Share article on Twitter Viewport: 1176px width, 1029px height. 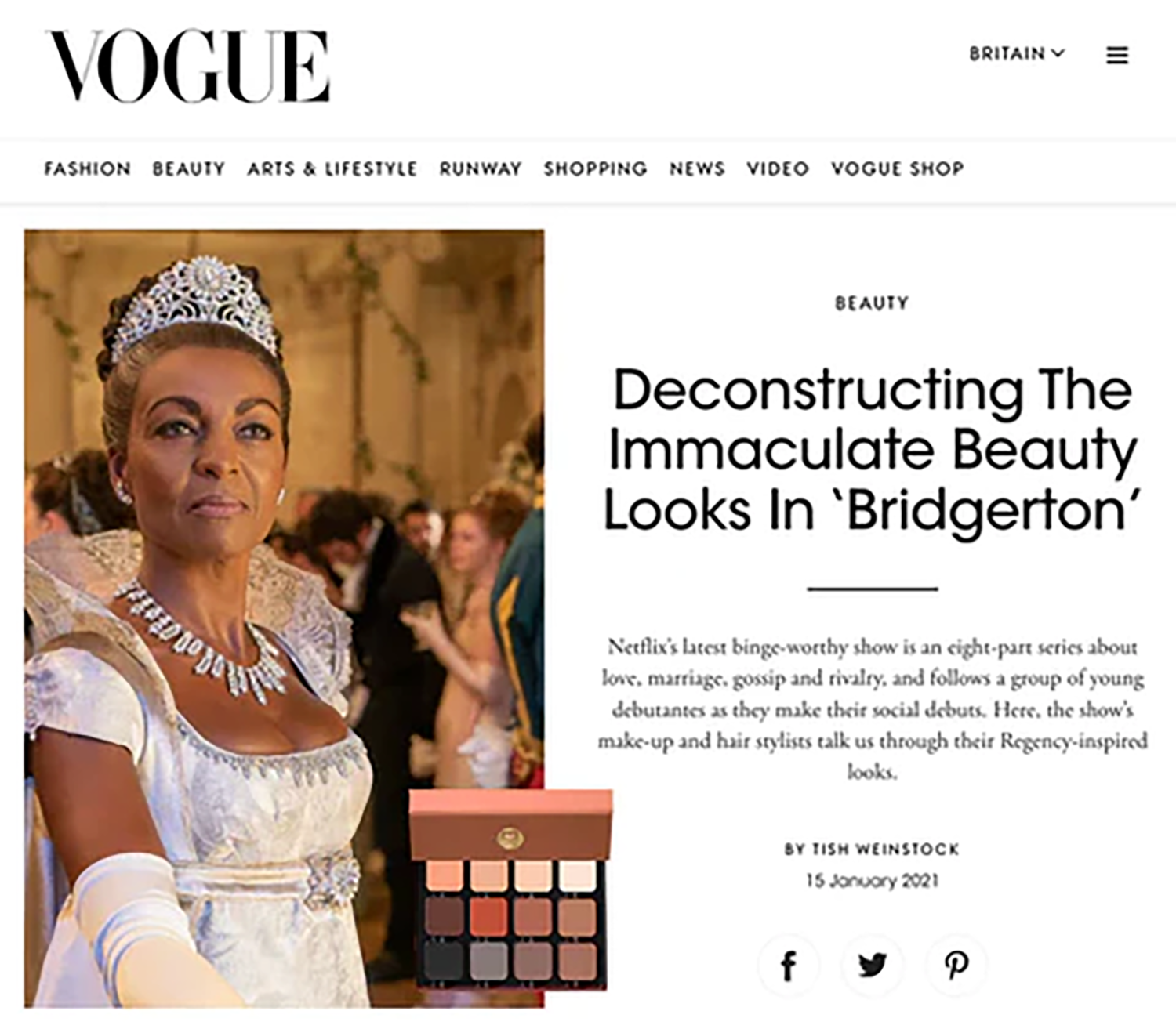click(872, 965)
